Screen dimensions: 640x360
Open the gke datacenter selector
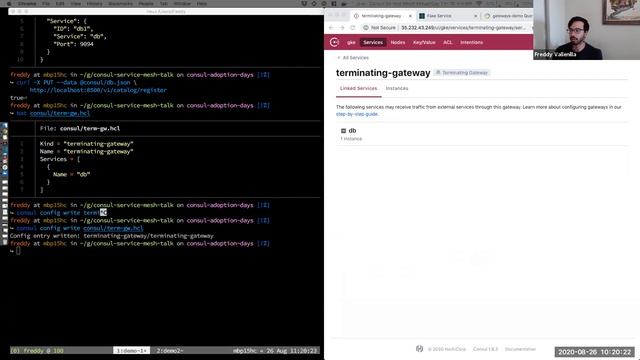point(351,42)
